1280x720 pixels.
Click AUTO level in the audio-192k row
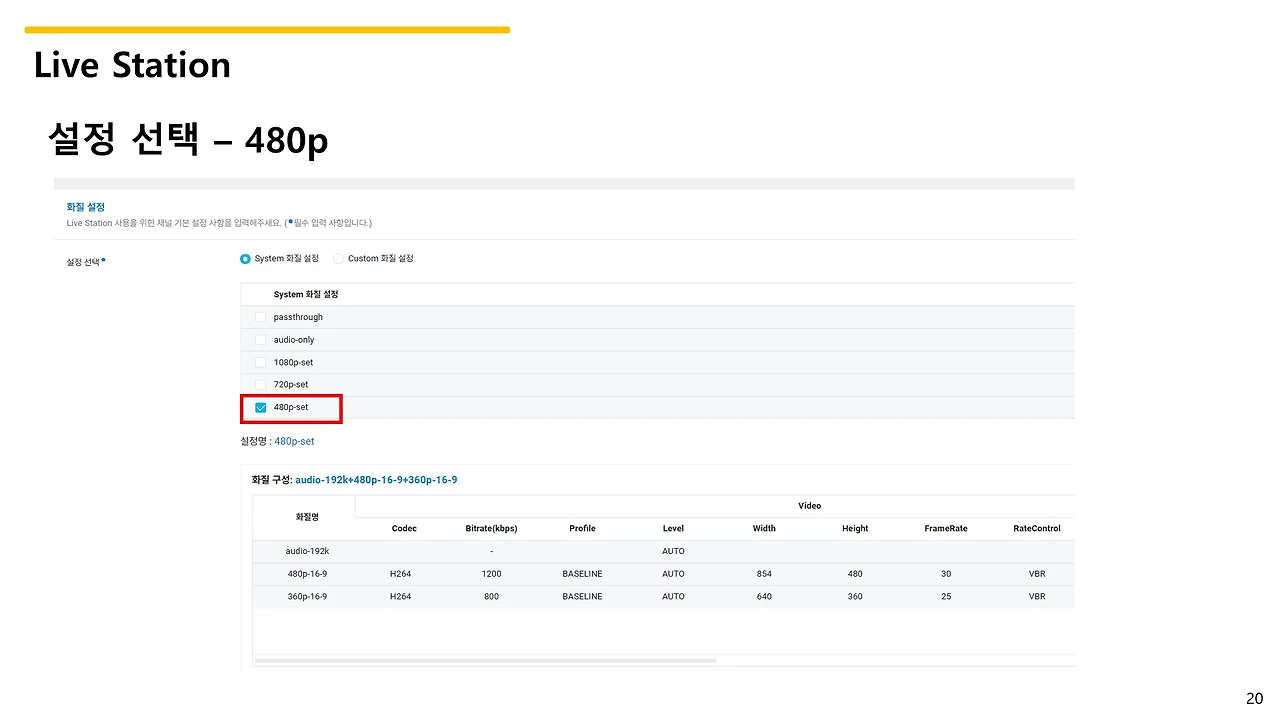pyautogui.click(x=673, y=551)
